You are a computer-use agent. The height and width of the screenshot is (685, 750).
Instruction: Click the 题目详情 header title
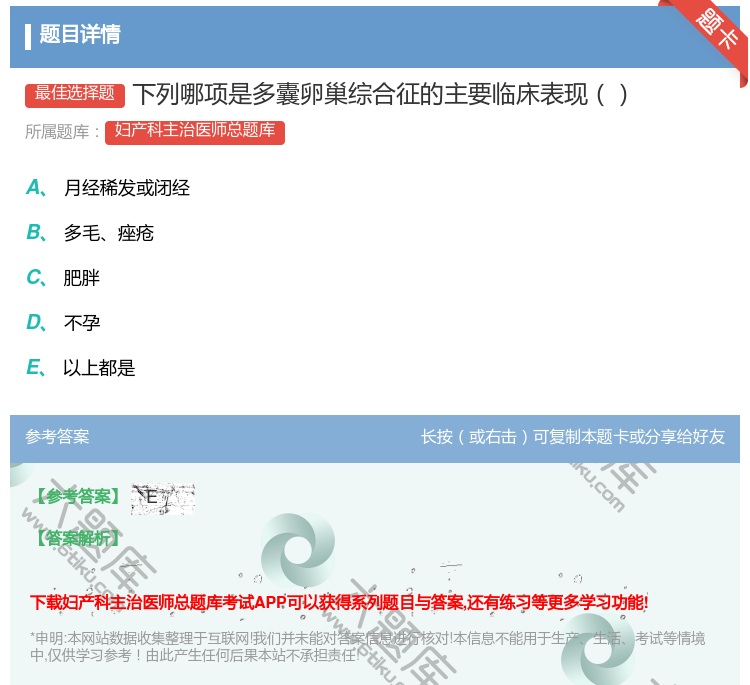80,35
